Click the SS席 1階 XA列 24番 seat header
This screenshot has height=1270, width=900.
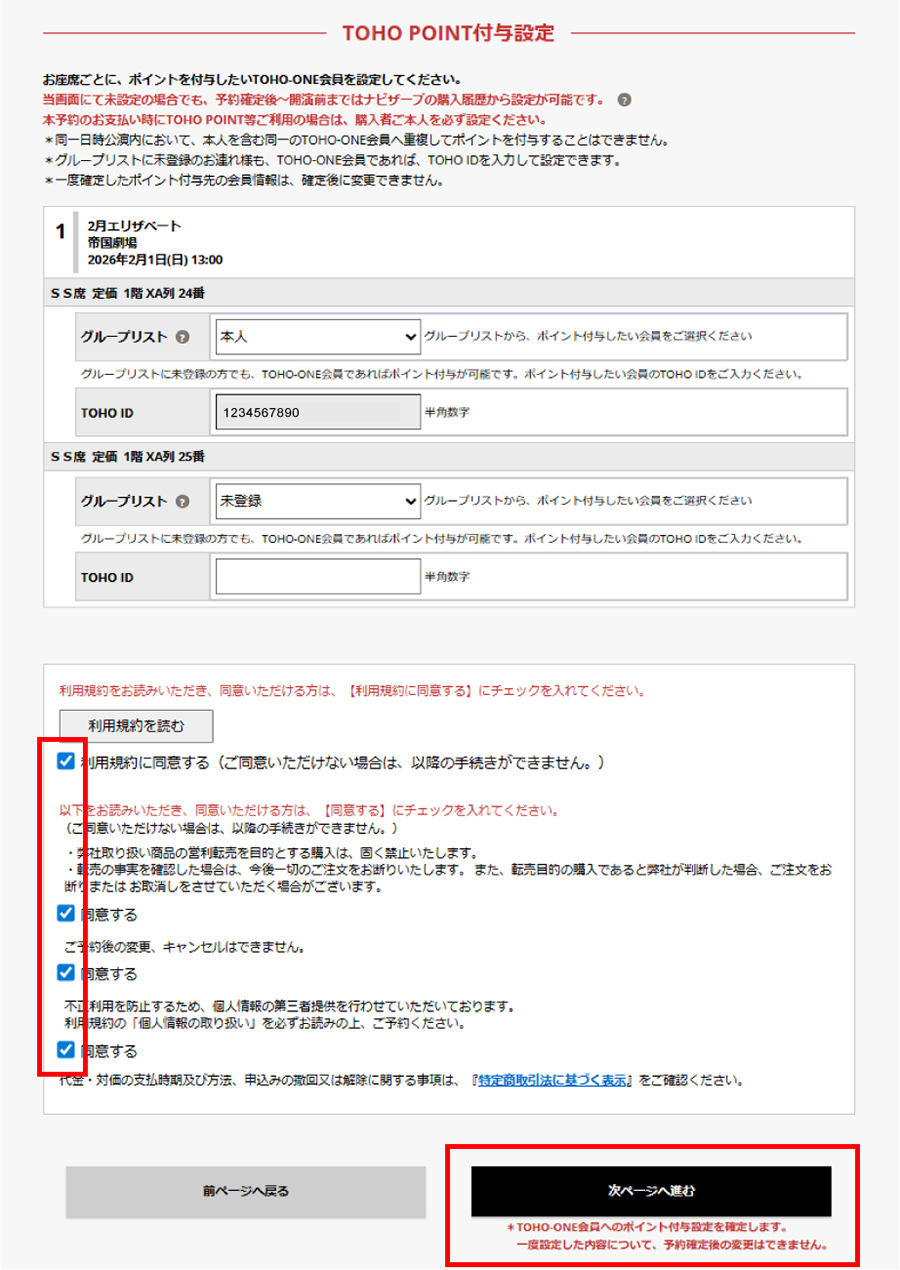click(x=128, y=292)
